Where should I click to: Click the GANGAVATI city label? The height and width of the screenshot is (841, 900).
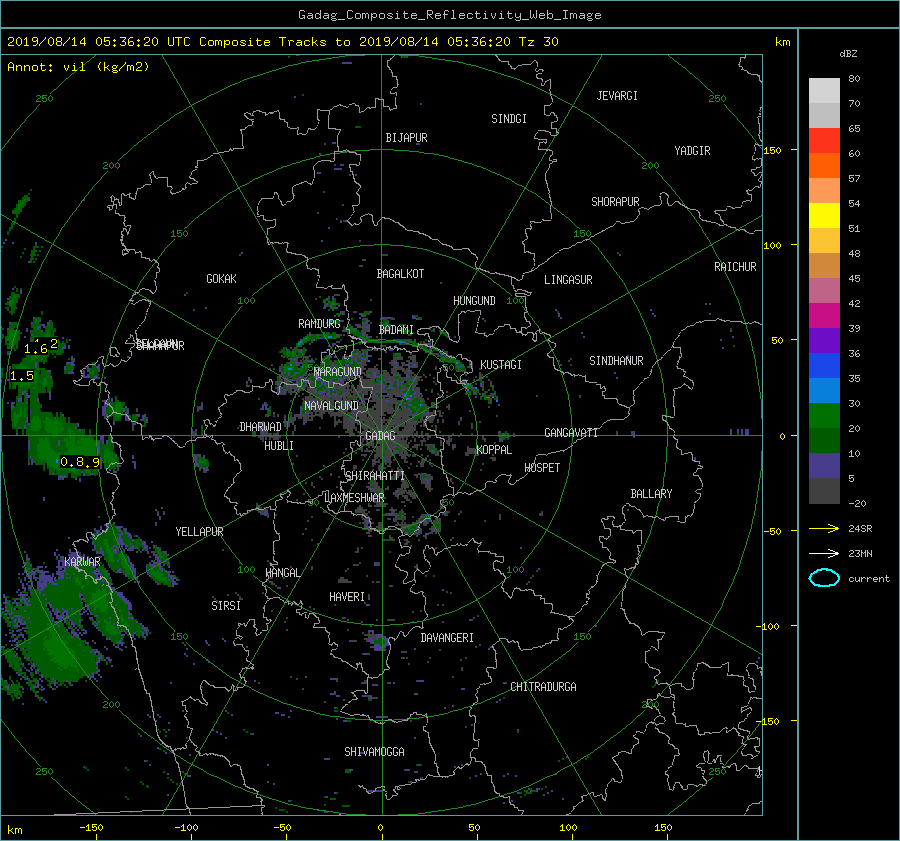571,433
